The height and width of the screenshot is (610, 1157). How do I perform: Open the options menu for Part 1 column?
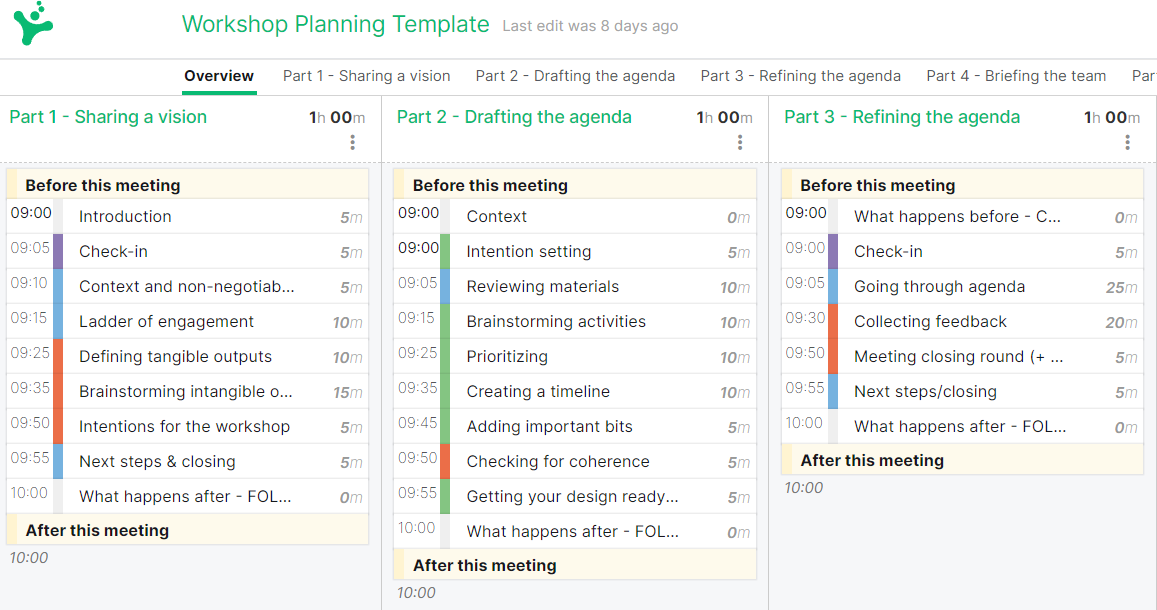352,142
